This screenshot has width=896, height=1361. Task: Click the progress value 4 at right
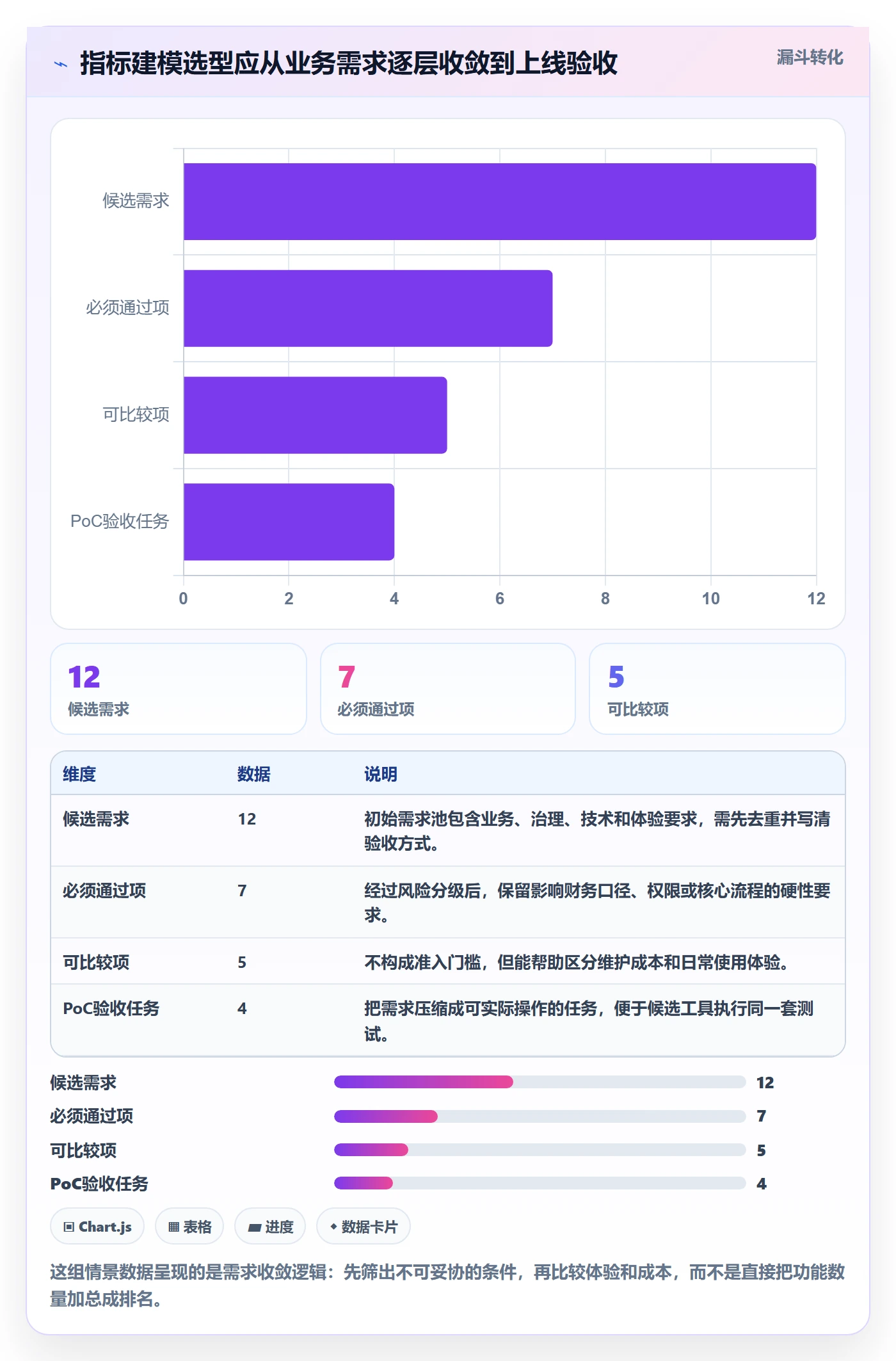[x=762, y=1184]
